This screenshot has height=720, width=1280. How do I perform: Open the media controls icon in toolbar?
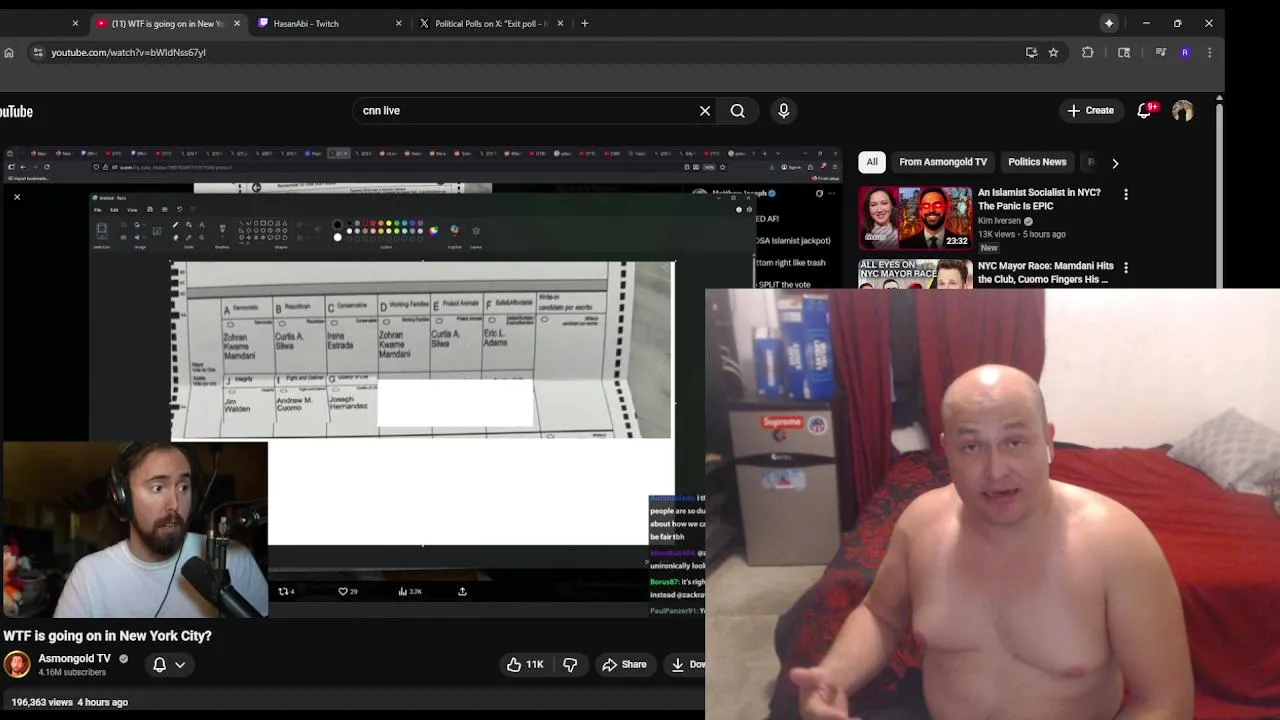(x=1160, y=52)
